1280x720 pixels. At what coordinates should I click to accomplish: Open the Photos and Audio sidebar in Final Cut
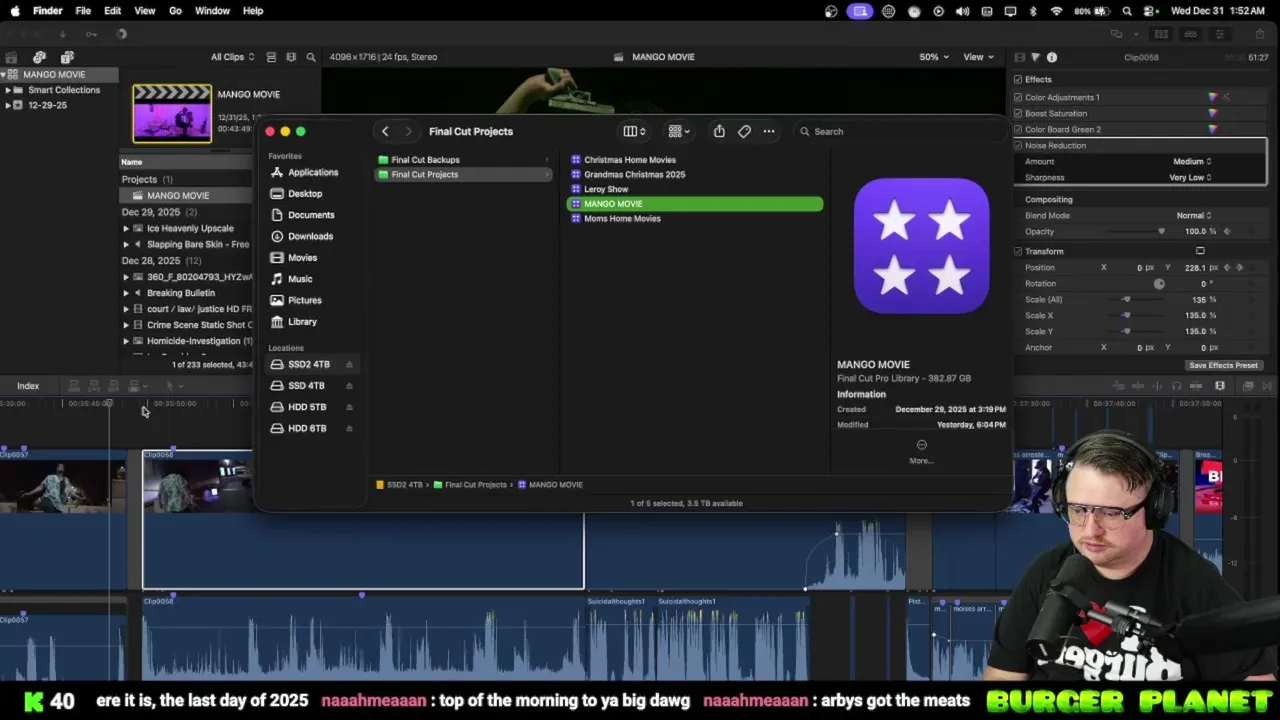coord(39,57)
